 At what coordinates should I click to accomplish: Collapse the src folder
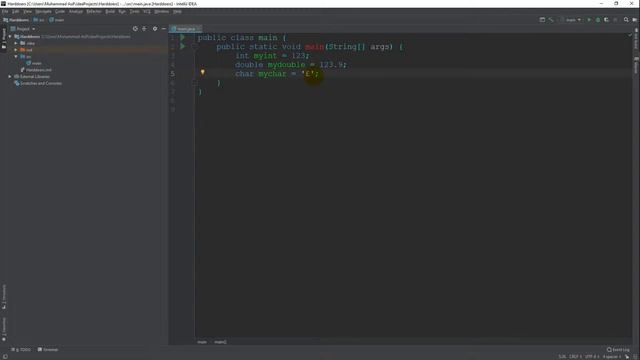16,56
